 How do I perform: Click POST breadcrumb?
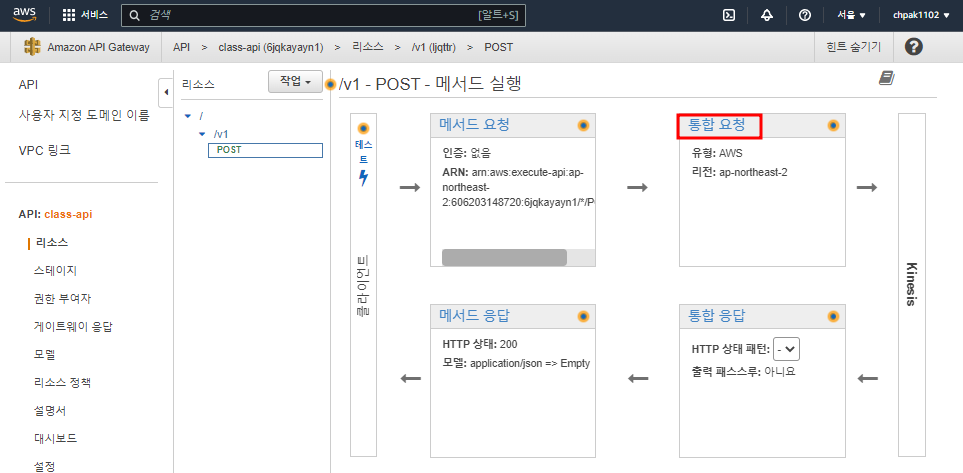[x=499, y=47]
